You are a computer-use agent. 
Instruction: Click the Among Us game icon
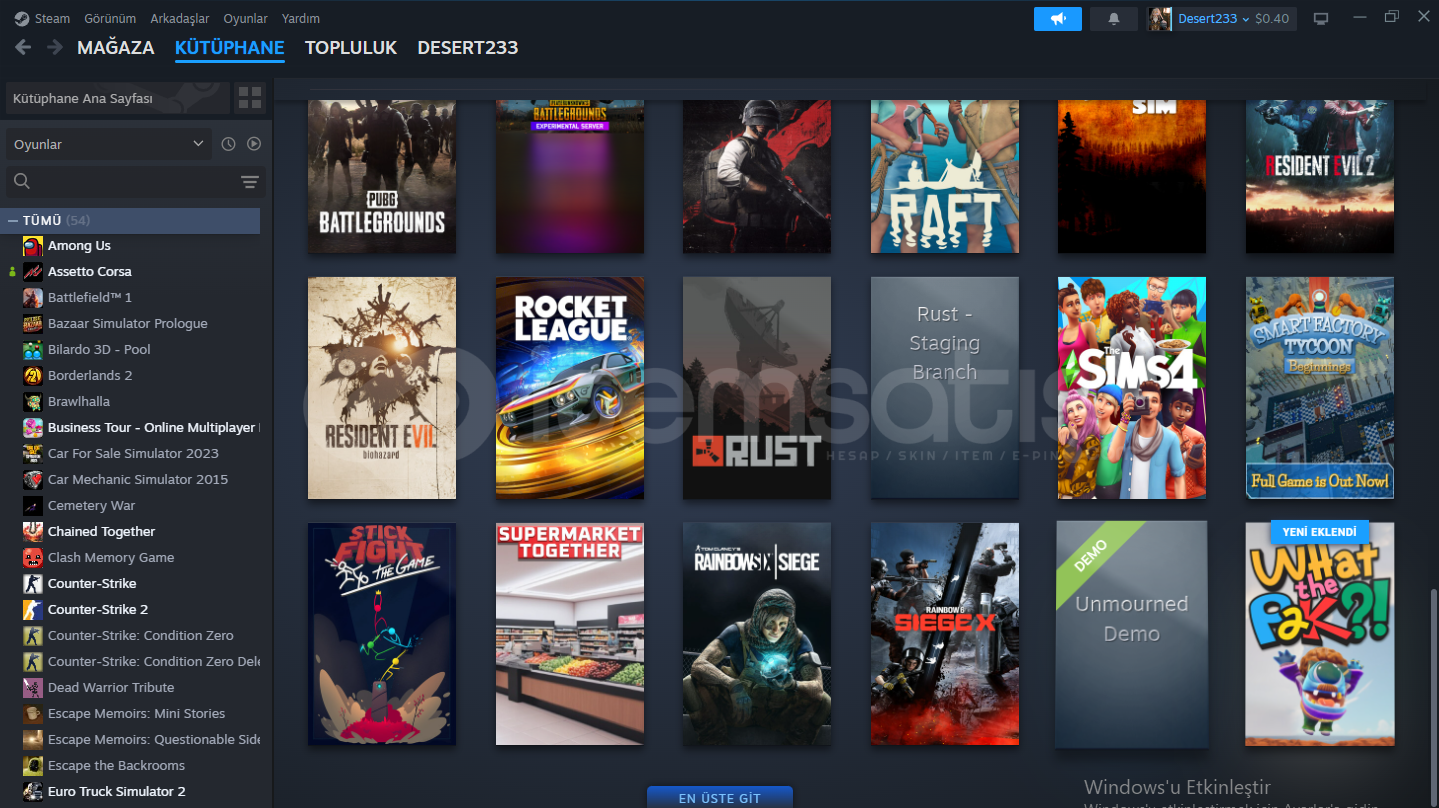click(33, 246)
